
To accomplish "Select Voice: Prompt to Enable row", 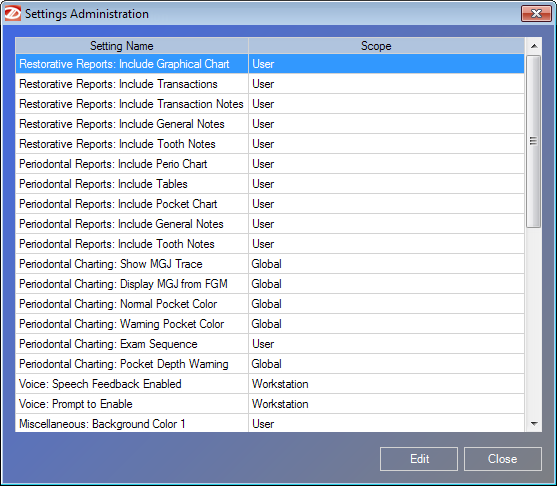I will pyautogui.click(x=270, y=404).
